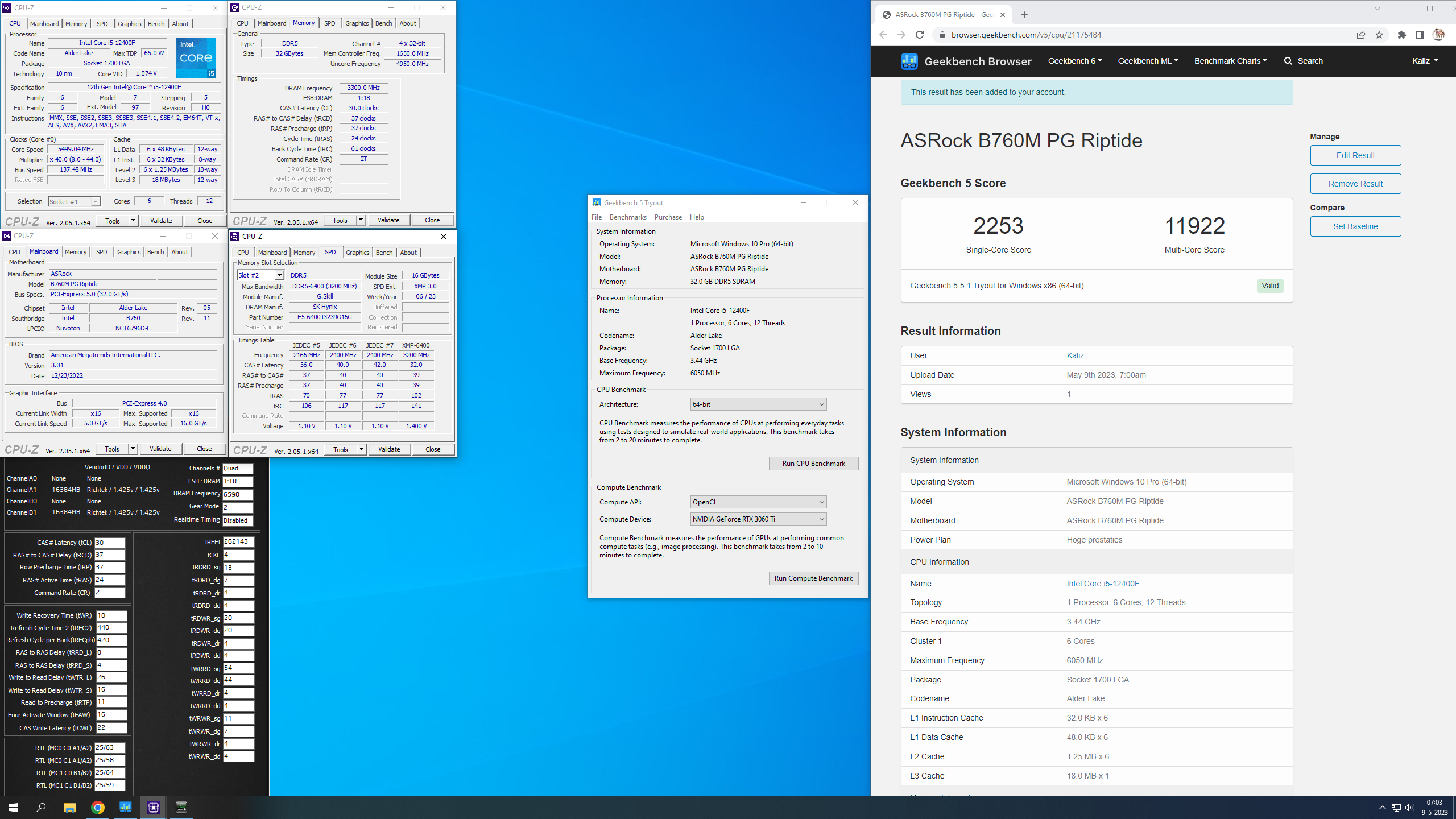This screenshot has height=819, width=1456.
Task: Show hidden tray icons chevron
Action: click(x=1382, y=808)
